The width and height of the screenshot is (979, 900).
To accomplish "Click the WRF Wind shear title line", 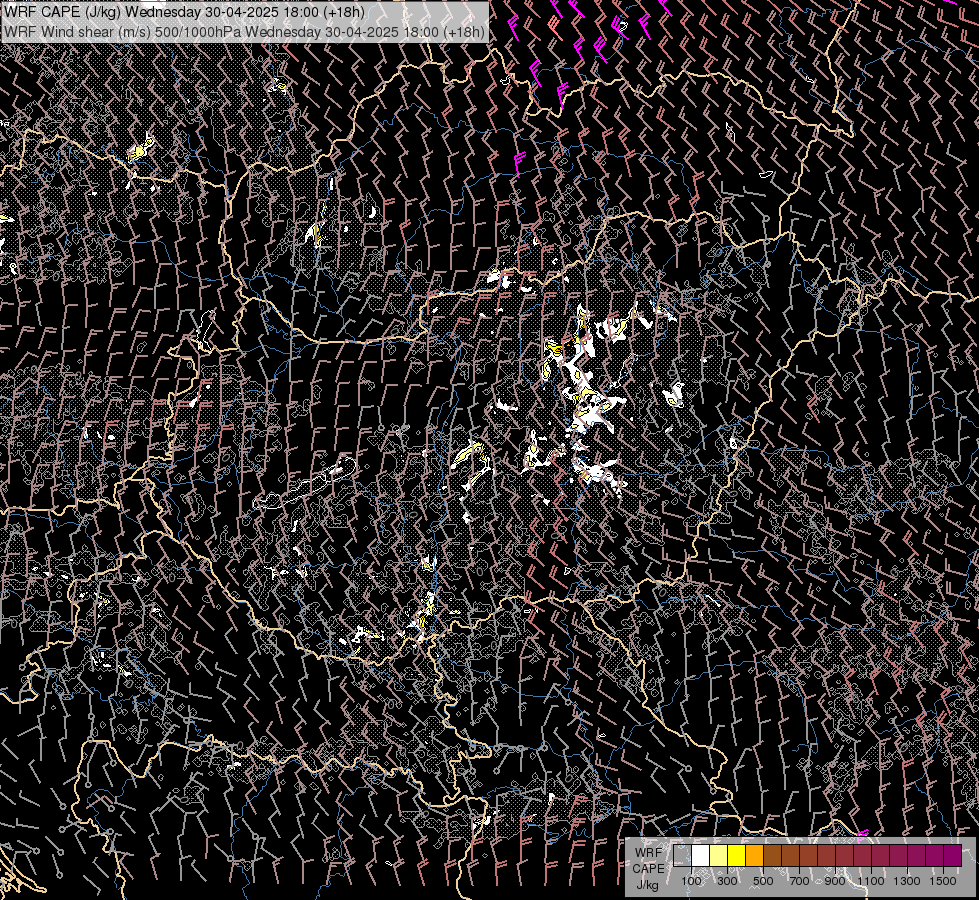I will 244,32.
